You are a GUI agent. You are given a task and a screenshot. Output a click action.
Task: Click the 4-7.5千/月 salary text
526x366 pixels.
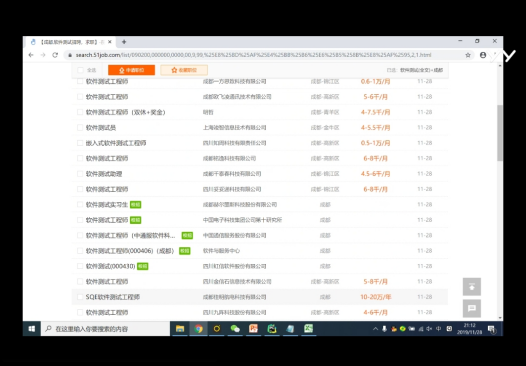[375, 112]
